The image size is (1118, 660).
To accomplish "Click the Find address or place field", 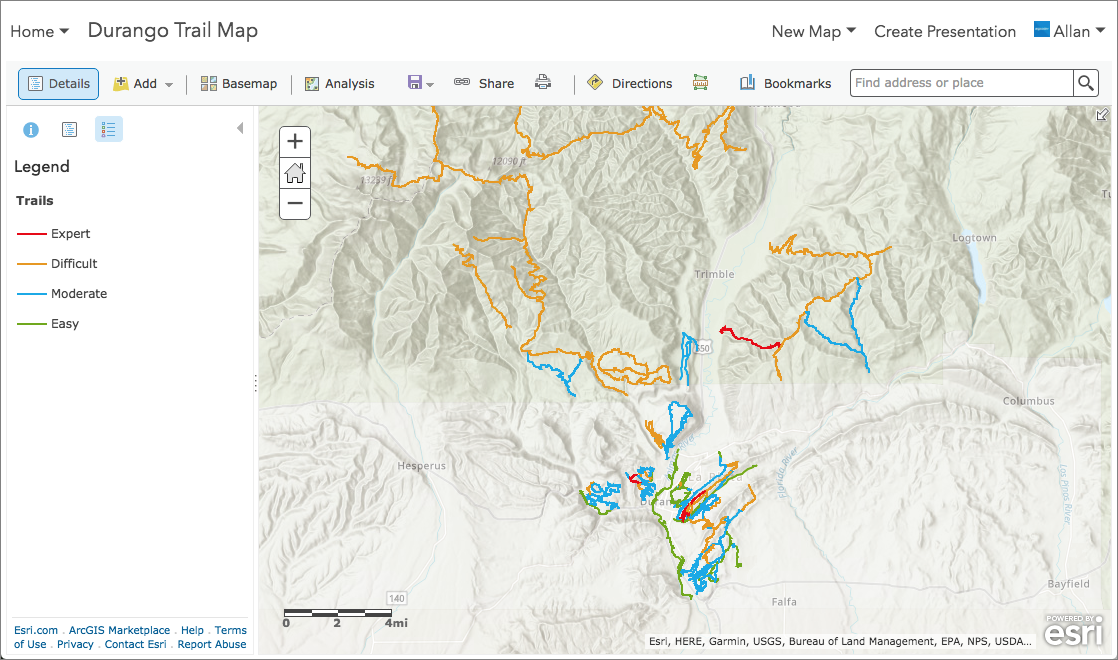I will click(961, 83).
